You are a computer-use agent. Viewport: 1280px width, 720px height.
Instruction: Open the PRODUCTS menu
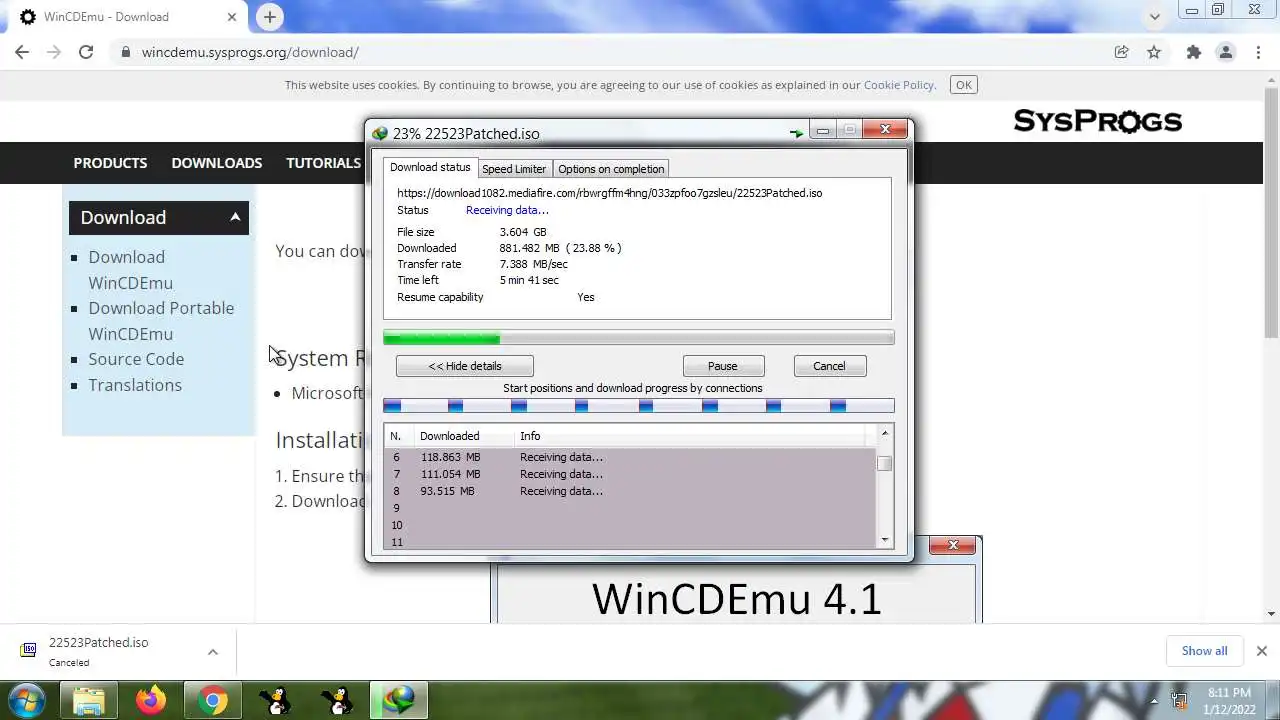point(110,163)
